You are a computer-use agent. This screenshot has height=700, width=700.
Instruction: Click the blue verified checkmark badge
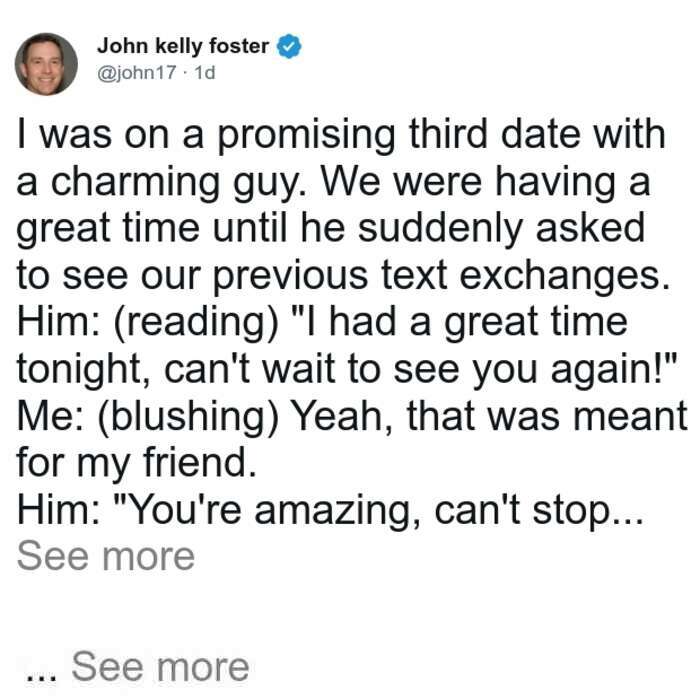click(289, 46)
